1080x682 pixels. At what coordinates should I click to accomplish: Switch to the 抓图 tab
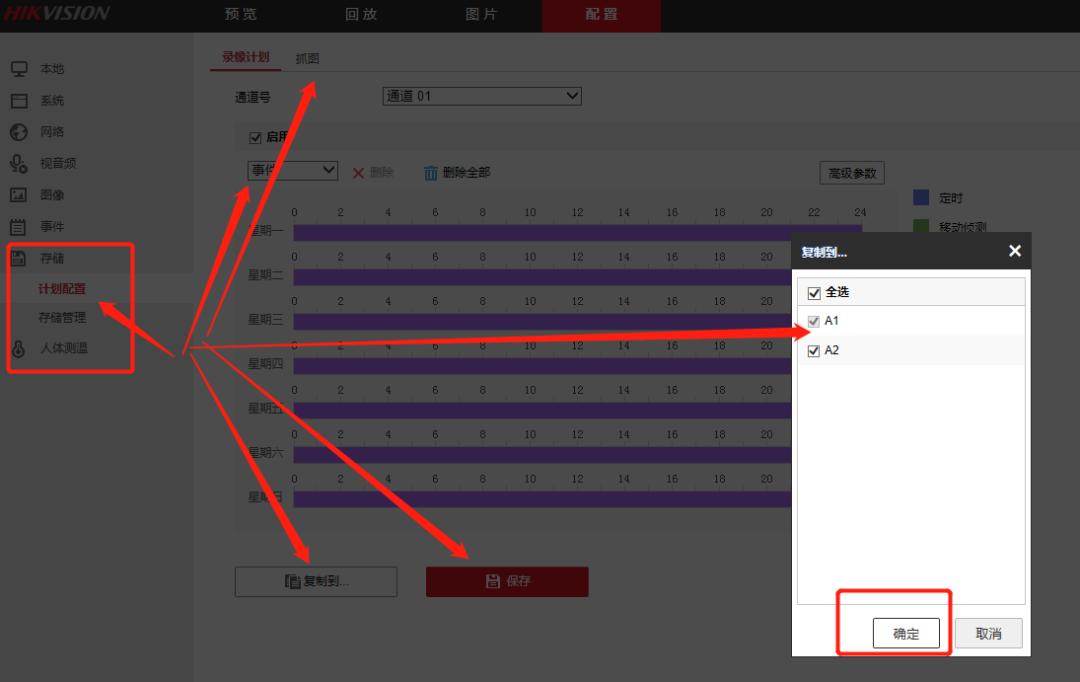307,58
